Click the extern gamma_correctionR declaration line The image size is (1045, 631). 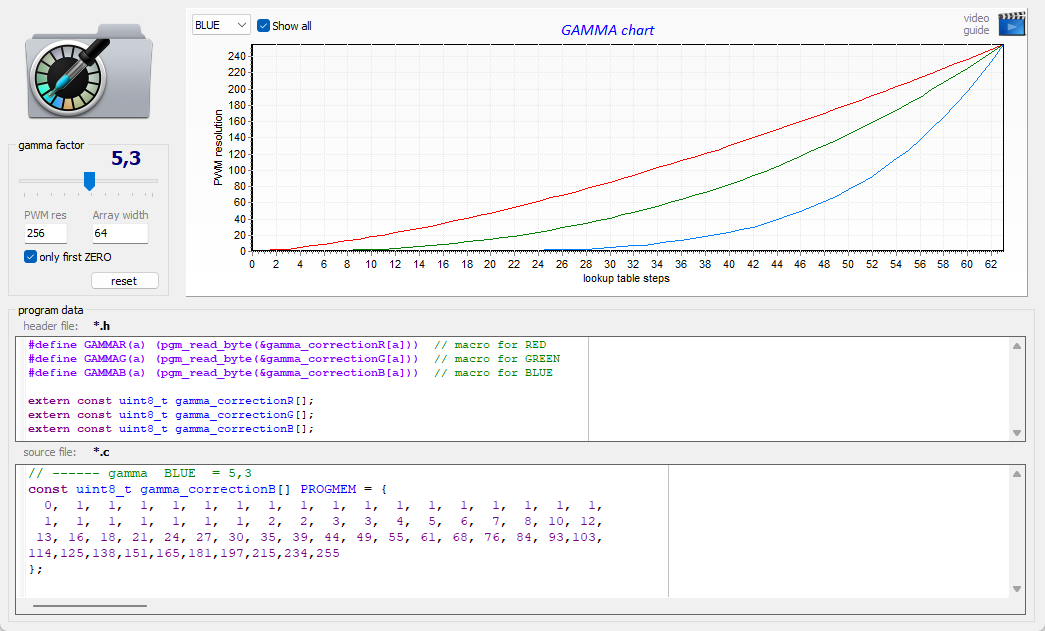tap(171, 400)
